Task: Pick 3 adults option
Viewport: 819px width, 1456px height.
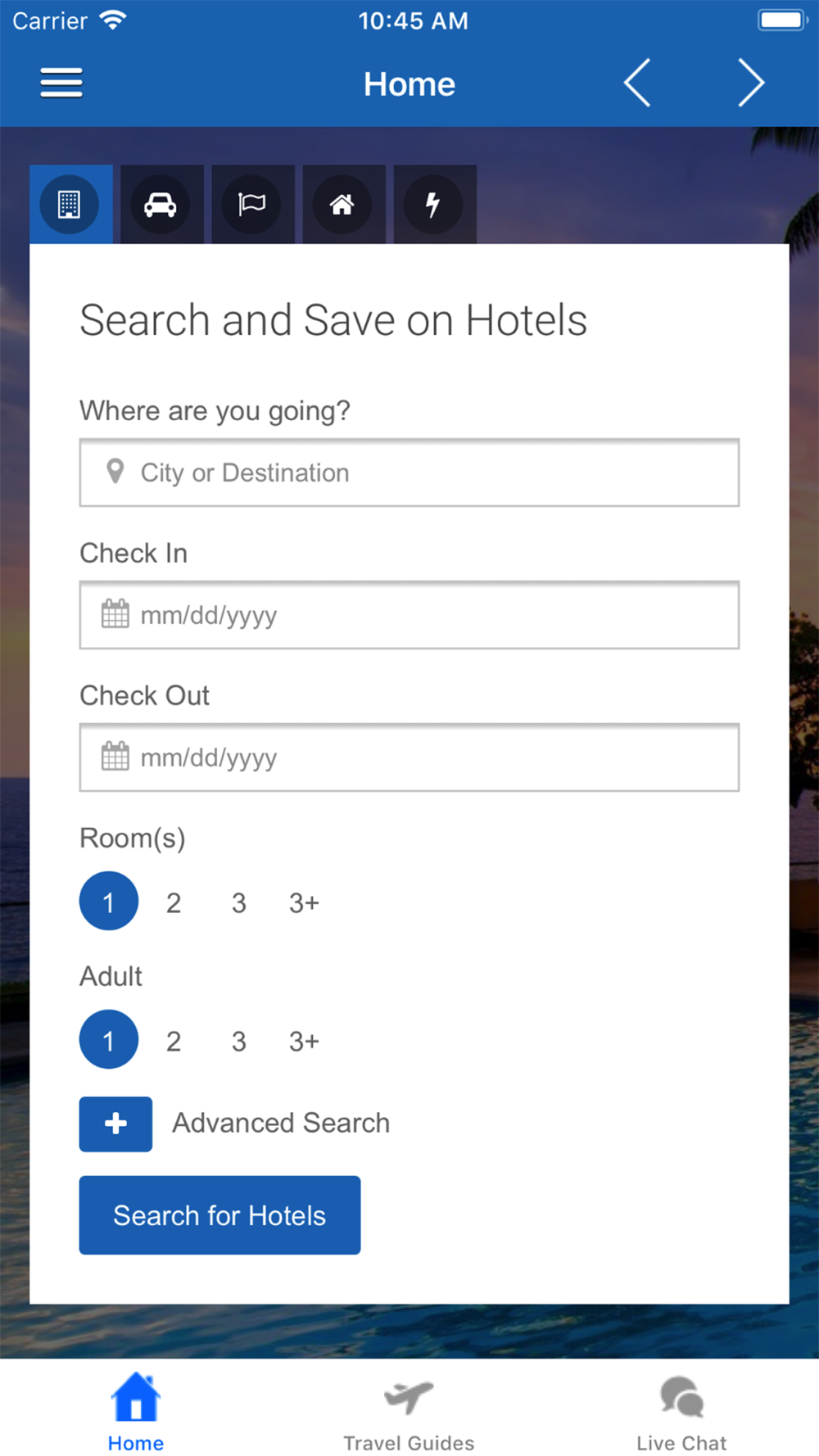Action: pos(238,1041)
